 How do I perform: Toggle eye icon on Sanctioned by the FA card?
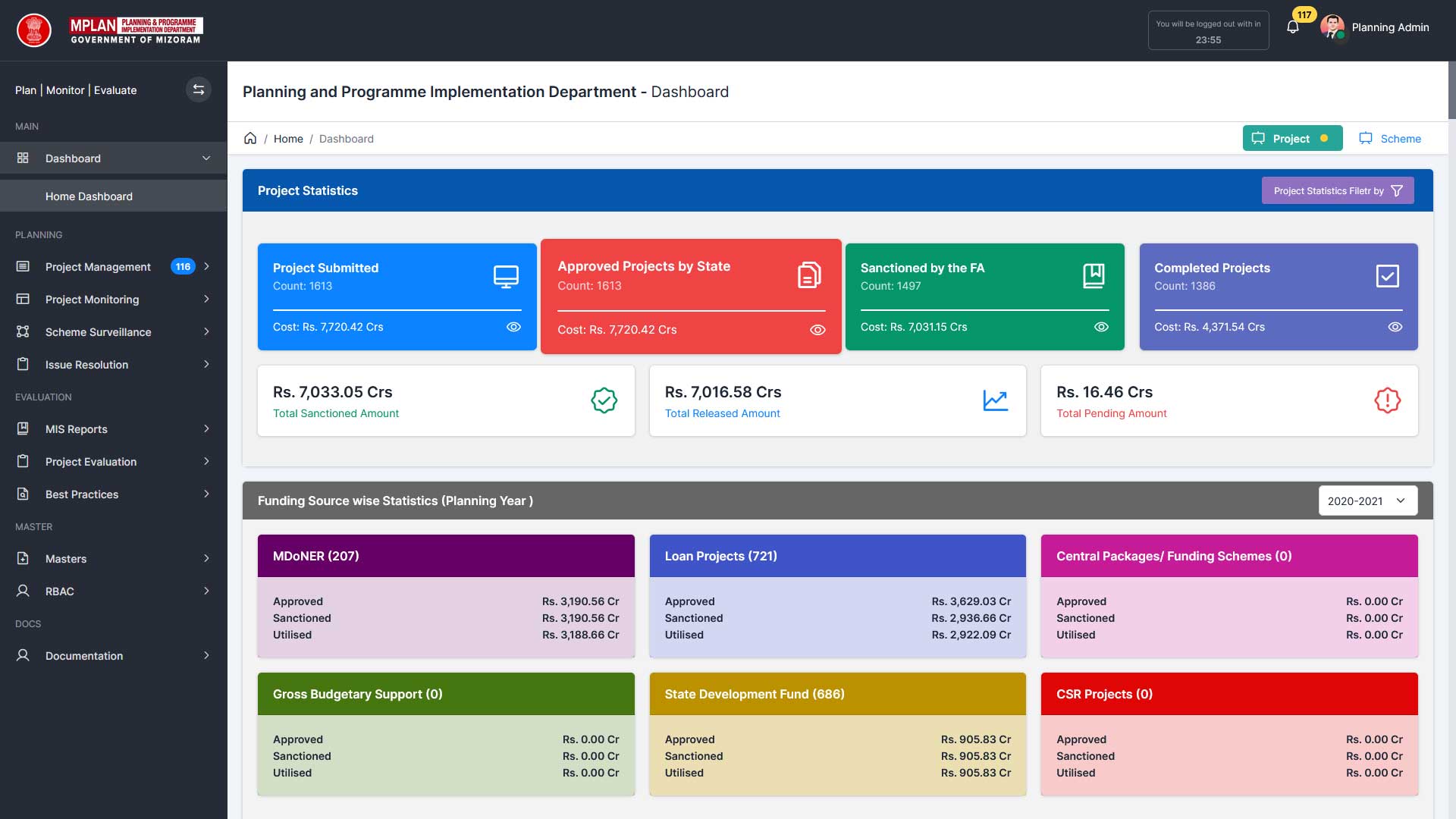point(1101,327)
